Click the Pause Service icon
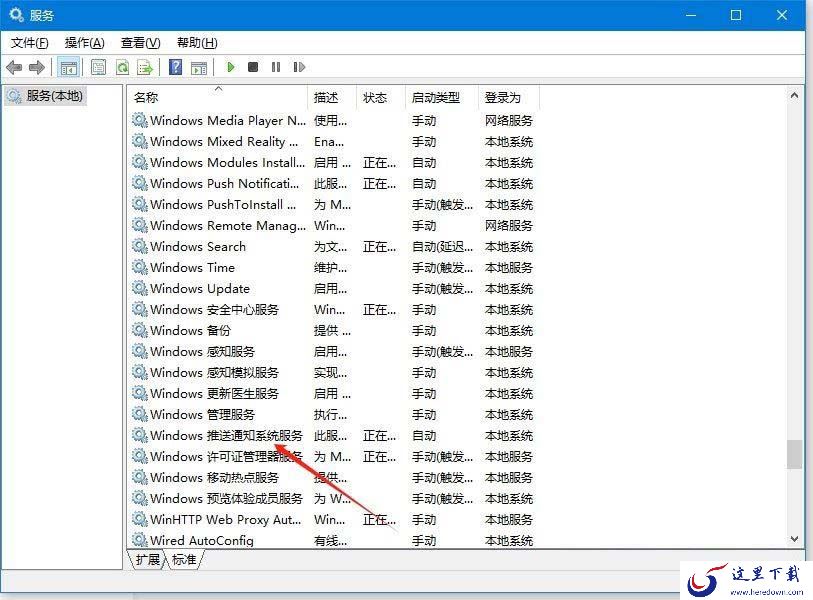Image resolution: width=813 pixels, height=600 pixels. (x=276, y=67)
